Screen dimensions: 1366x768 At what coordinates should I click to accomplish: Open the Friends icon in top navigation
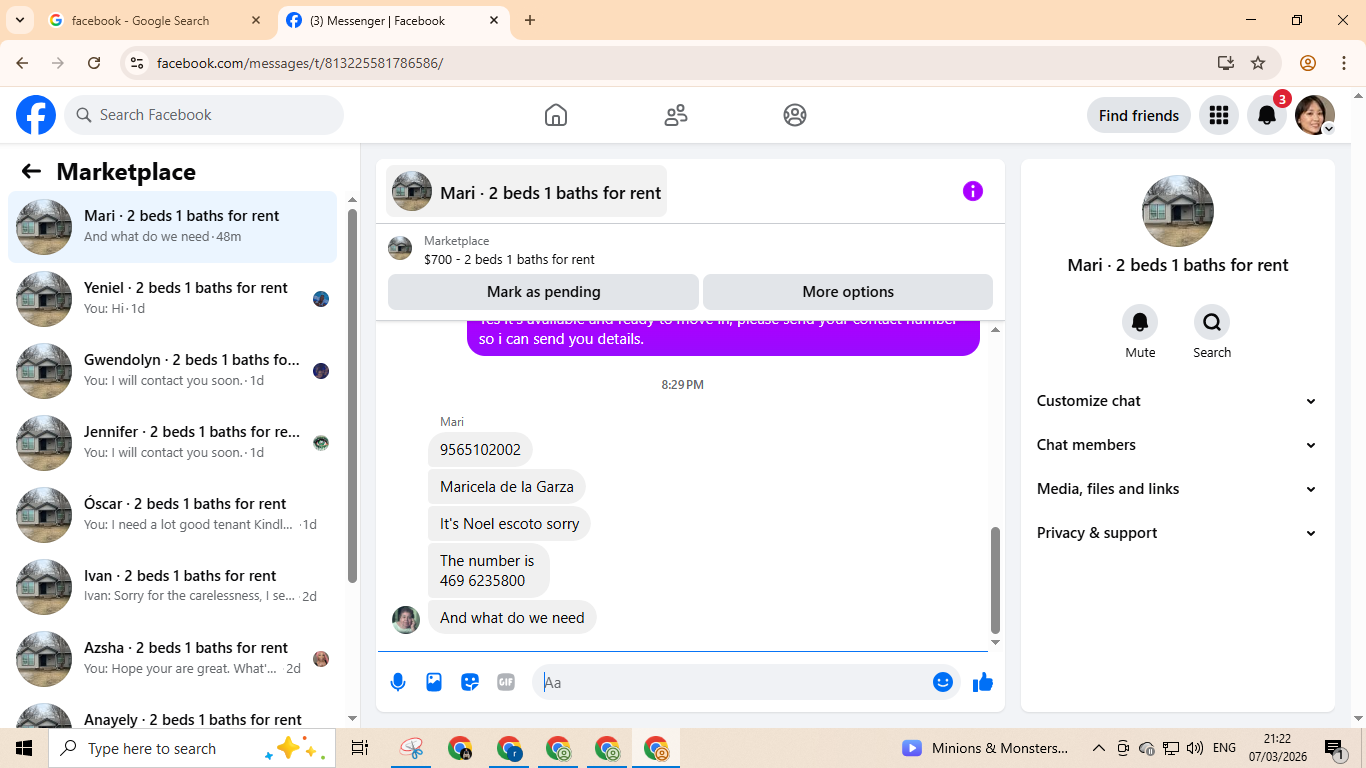click(676, 115)
